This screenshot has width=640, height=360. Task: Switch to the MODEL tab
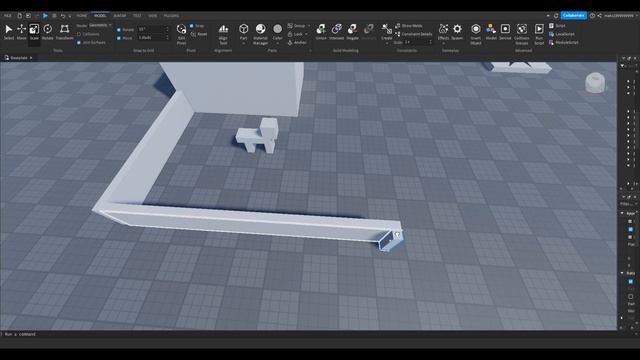(x=100, y=16)
